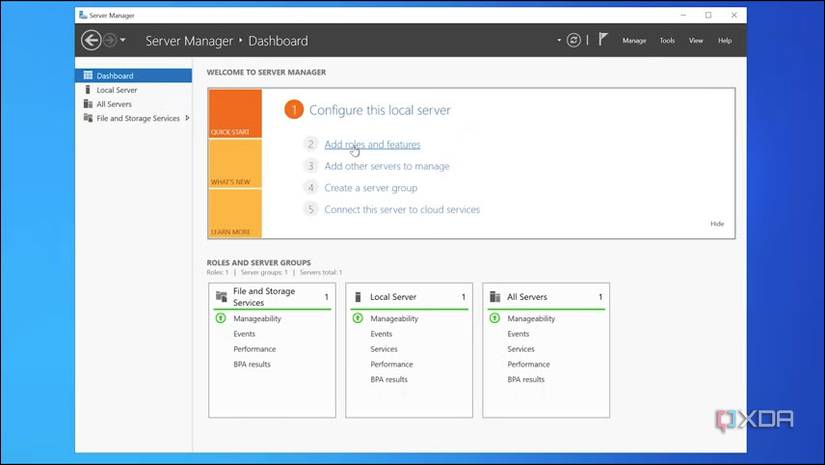Click Server Manager in the breadcrumb
The image size is (825, 465).
(x=189, y=41)
